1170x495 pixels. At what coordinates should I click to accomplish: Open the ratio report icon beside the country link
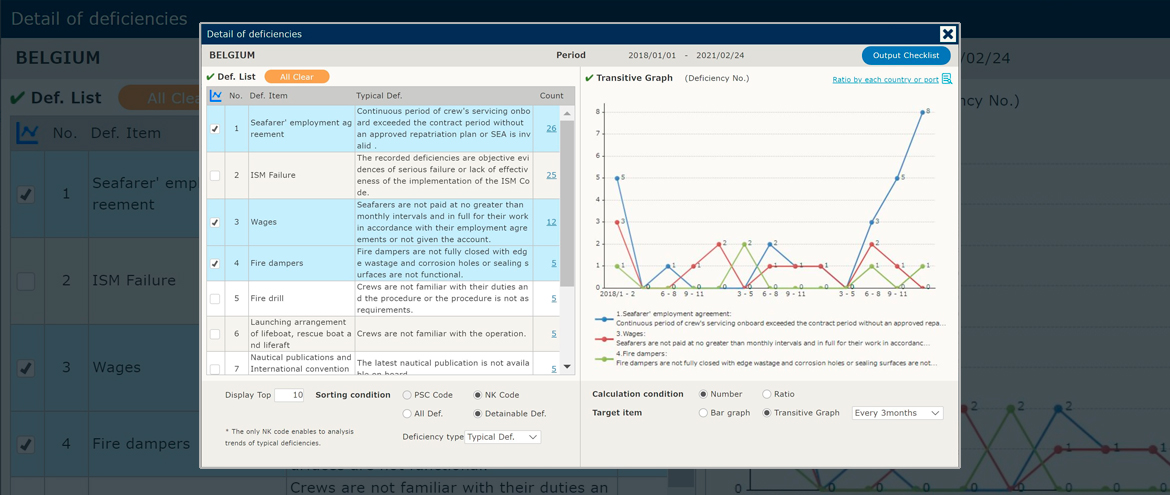946,78
